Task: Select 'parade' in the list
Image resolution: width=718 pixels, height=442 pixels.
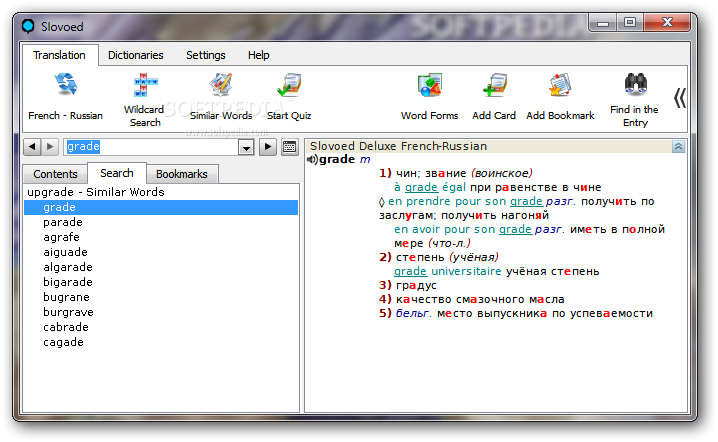Action: (x=63, y=222)
